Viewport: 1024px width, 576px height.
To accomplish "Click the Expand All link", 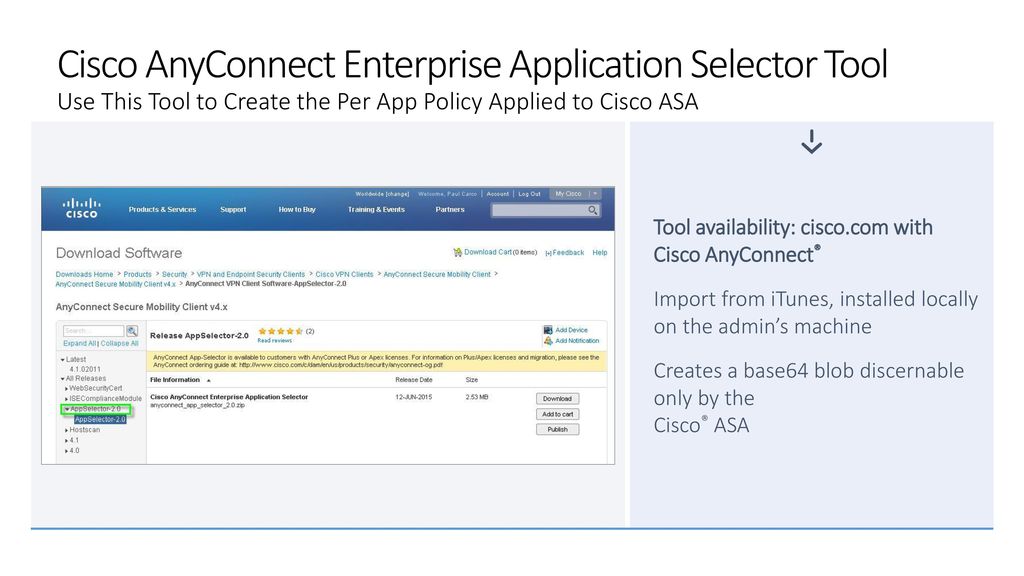I will 80,344.
